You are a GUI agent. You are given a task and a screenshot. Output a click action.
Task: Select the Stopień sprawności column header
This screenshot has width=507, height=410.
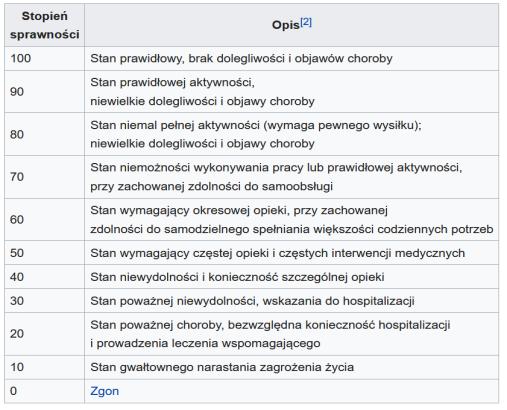45,25
